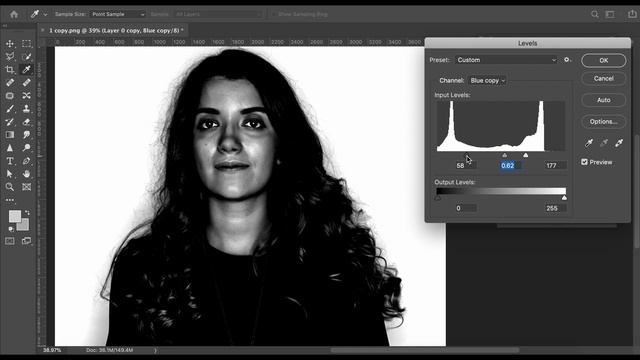Select the 1 copy.png document tab

point(116,30)
